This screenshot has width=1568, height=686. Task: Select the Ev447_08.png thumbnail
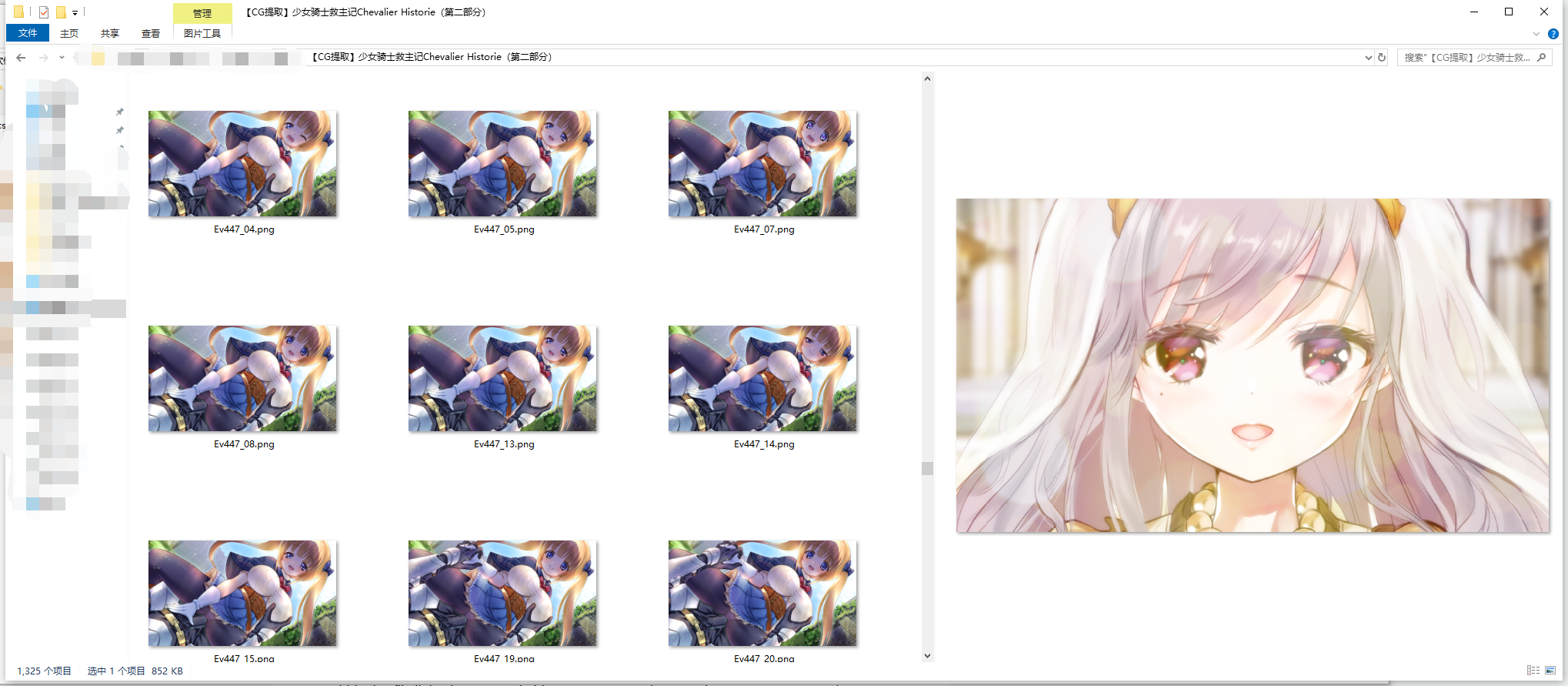(242, 378)
